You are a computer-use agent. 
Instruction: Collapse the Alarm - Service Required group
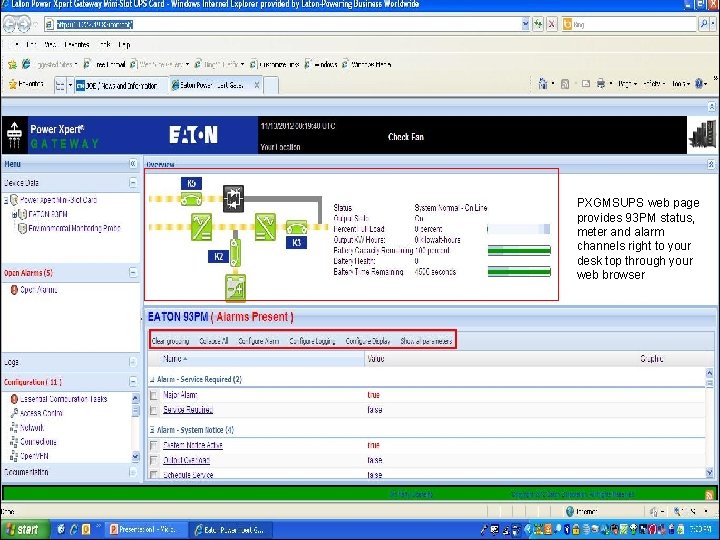click(152, 379)
